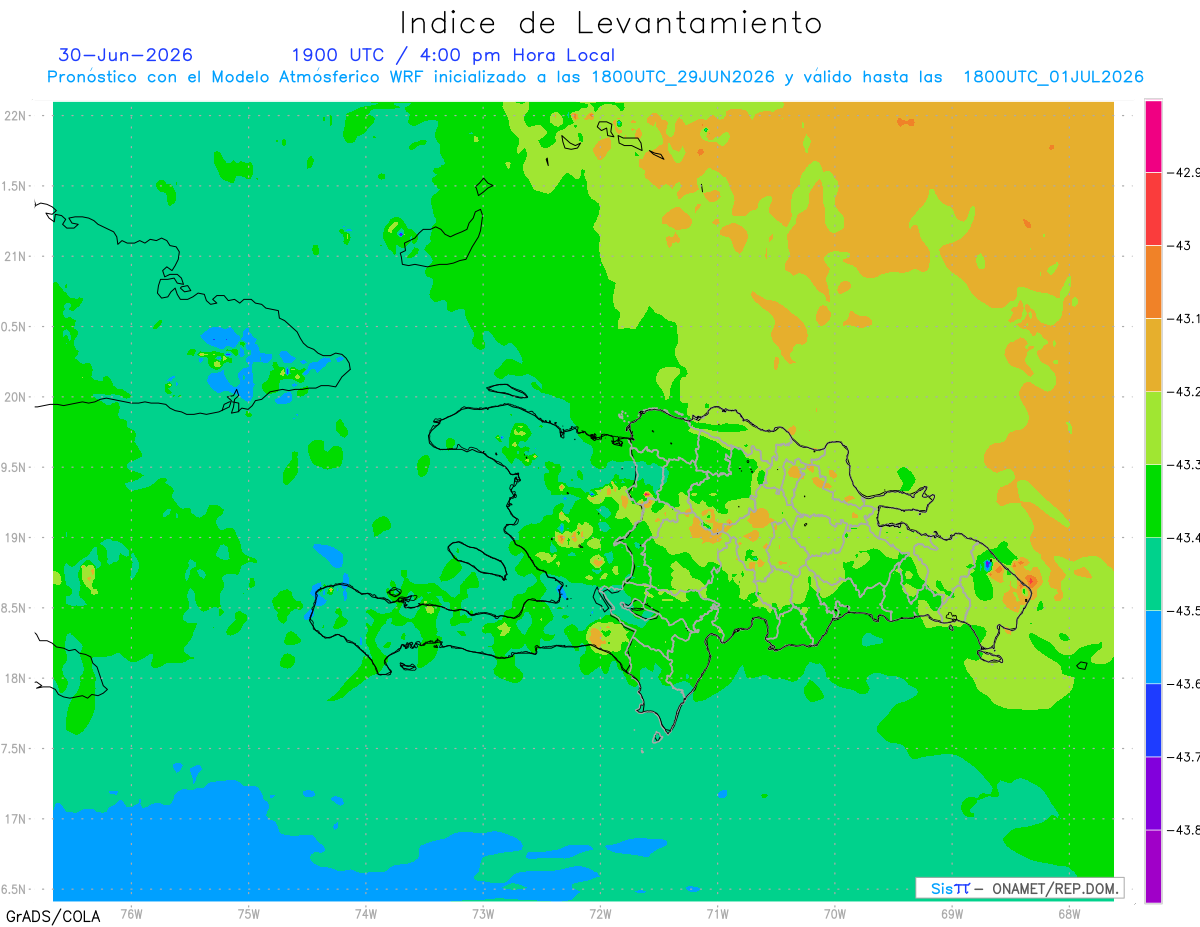This screenshot has height=927, width=1200.
Task: Click the '0.5N' latitude label
Action: click(15, 327)
